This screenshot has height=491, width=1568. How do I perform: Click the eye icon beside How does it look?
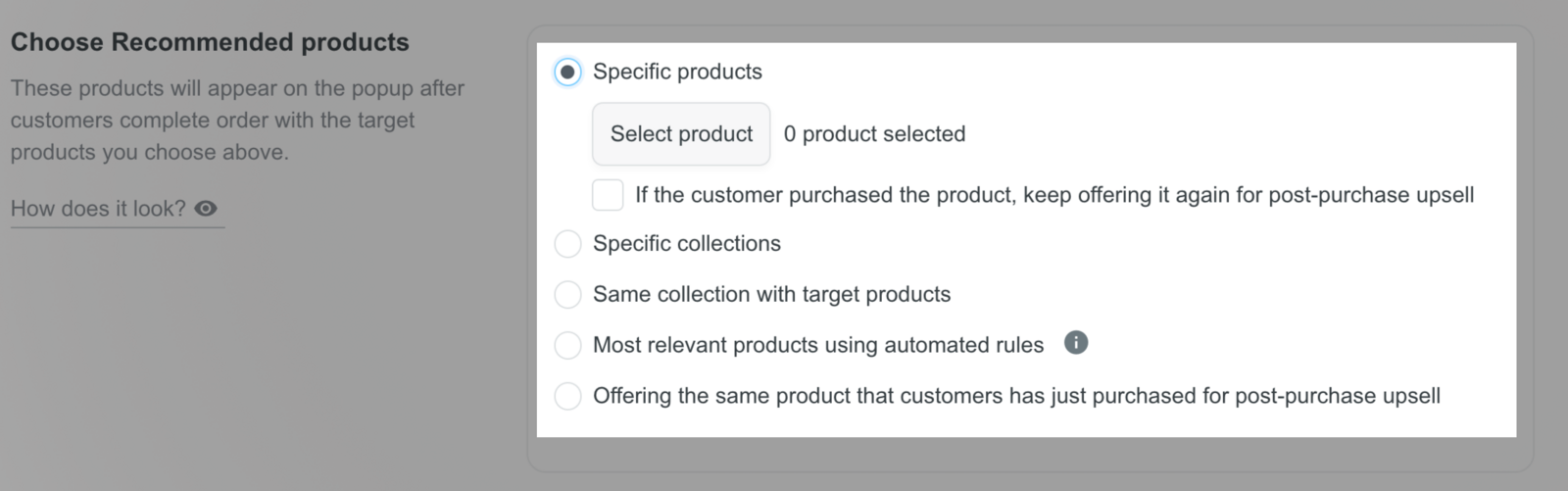pos(206,209)
